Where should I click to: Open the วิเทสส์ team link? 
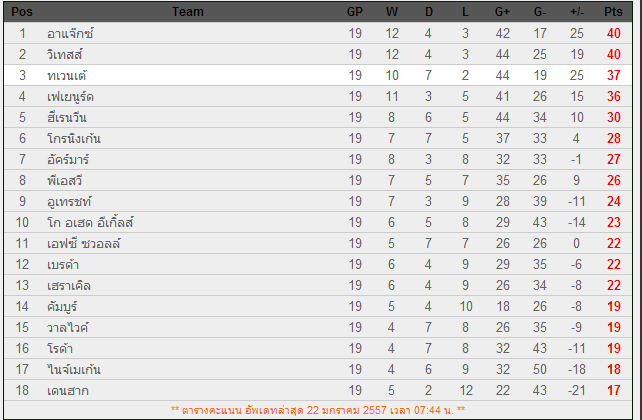coord(68,54)
